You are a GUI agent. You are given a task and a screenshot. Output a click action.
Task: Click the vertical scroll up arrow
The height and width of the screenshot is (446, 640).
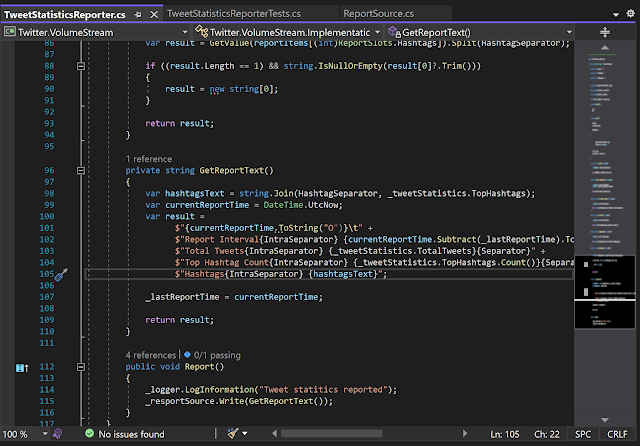605,48
